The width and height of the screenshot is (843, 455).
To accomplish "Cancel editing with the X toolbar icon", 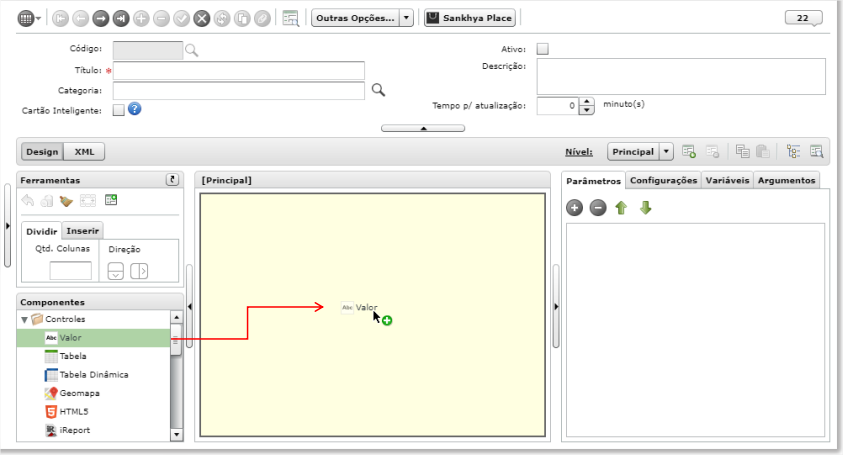I will [202, 19].
